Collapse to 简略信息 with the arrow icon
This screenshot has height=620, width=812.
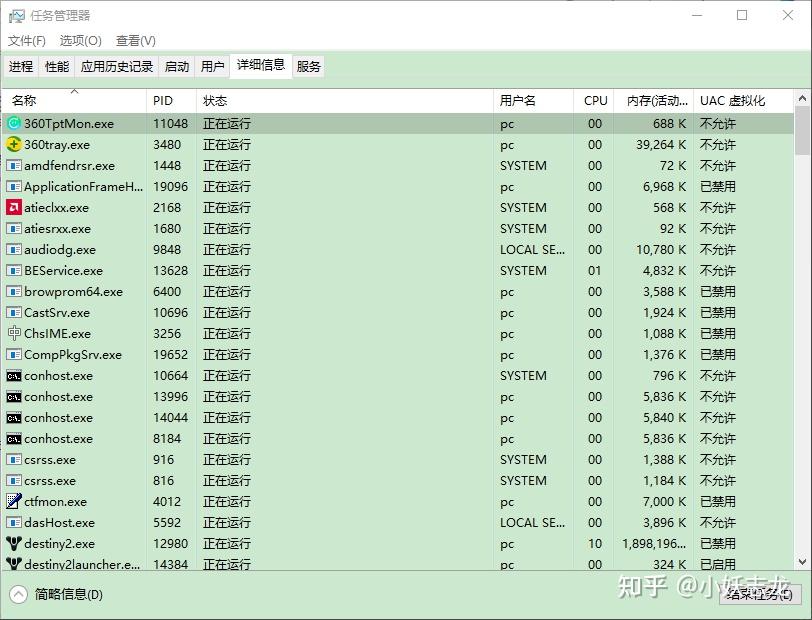pos(18,594)
